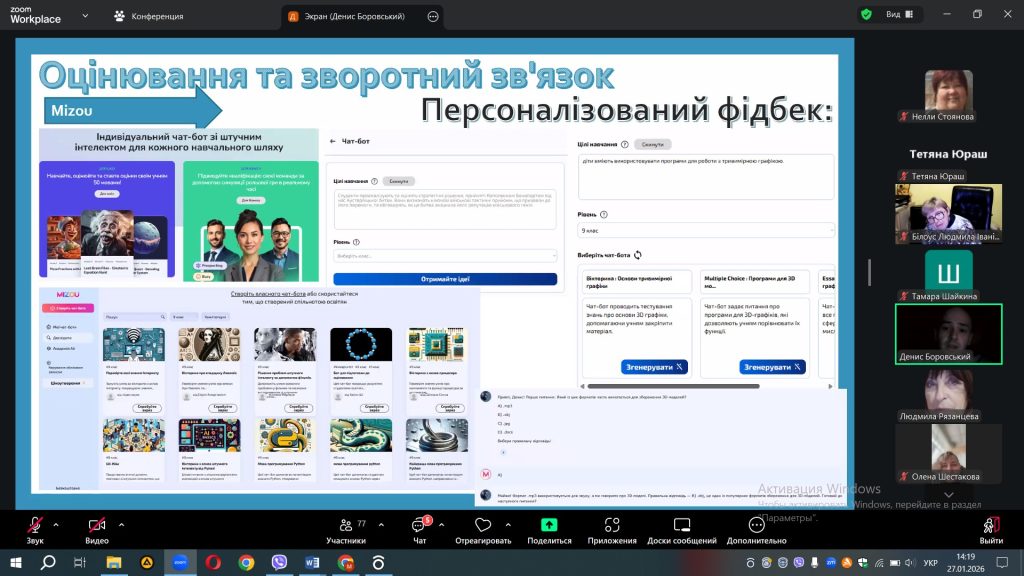Open Дополнительно more options menu

[x=756, y=529]
